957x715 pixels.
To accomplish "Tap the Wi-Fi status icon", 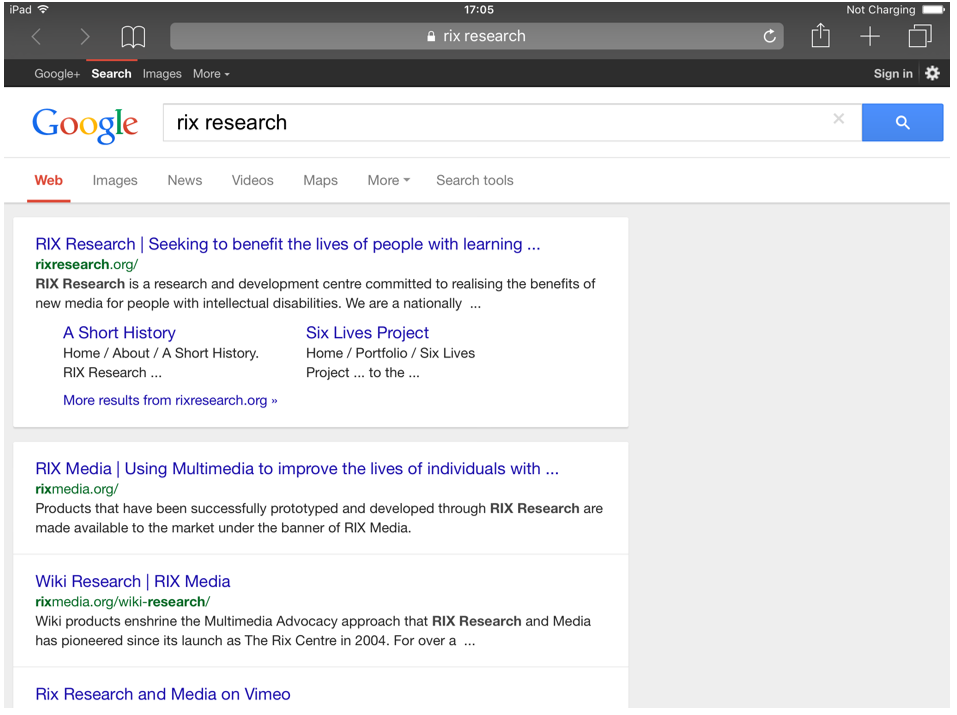I will point(43,10).
